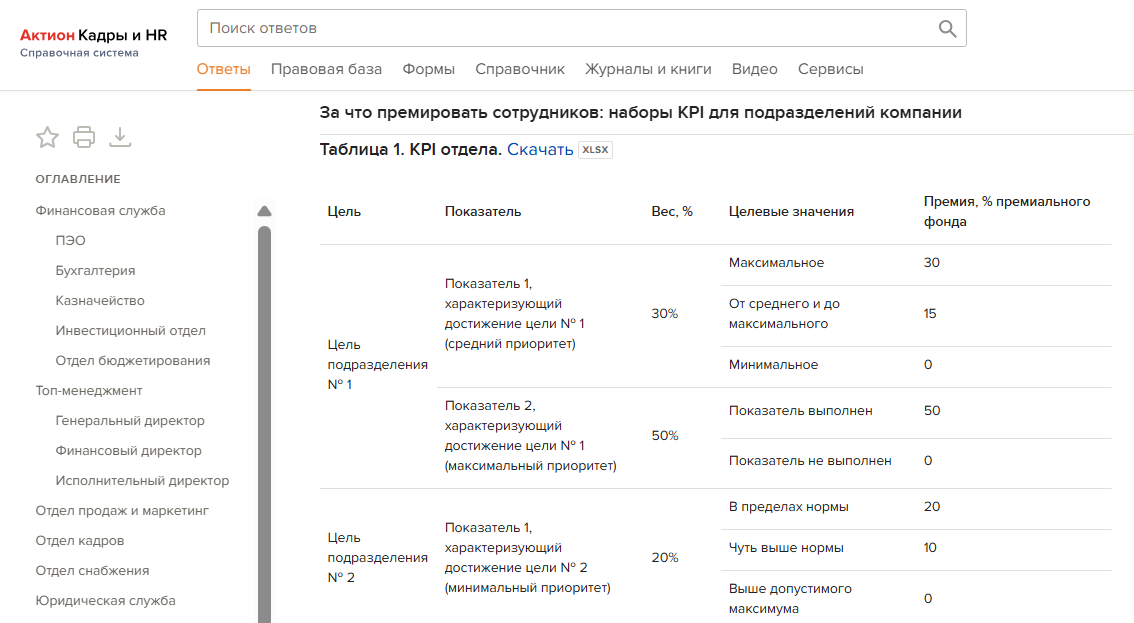Open the Видео tab
The image size is (1134, 623).
(754, 69)
